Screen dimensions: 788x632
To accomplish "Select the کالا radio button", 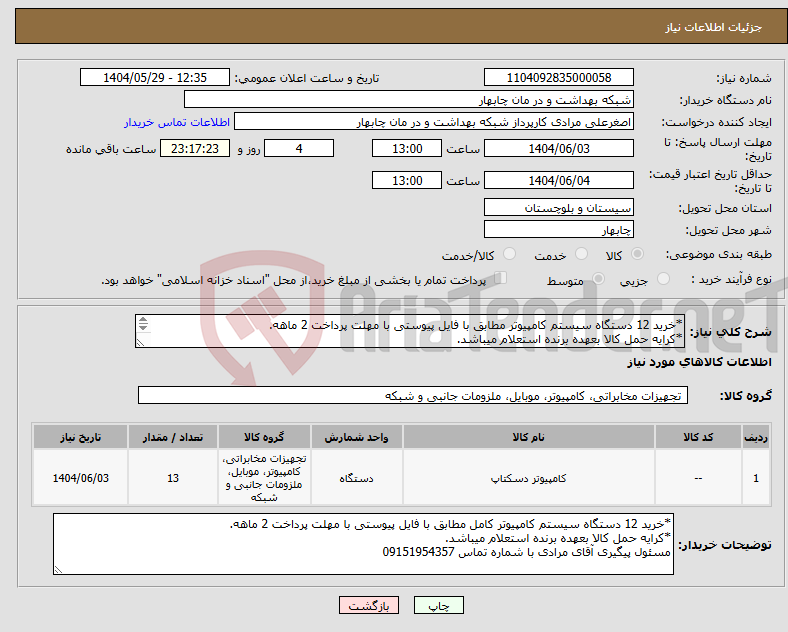I will click(x=637, y=254).
